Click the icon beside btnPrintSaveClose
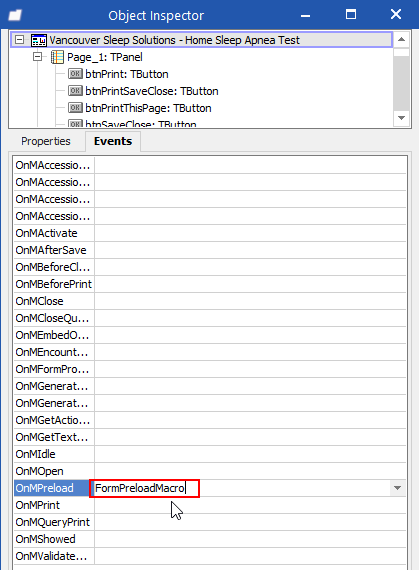The height and width of the screenshot is (570, 419). click(75, 91)
